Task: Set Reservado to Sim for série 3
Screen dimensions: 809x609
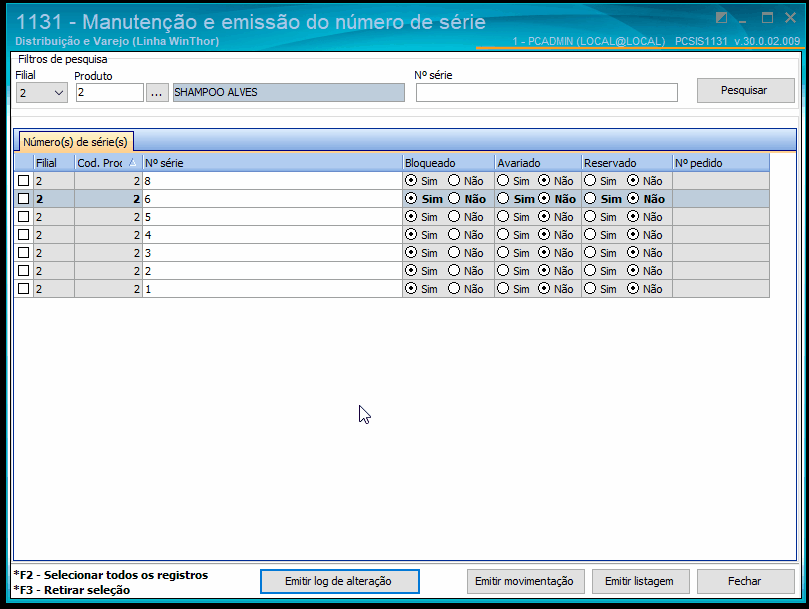Action: click(590, 253)
